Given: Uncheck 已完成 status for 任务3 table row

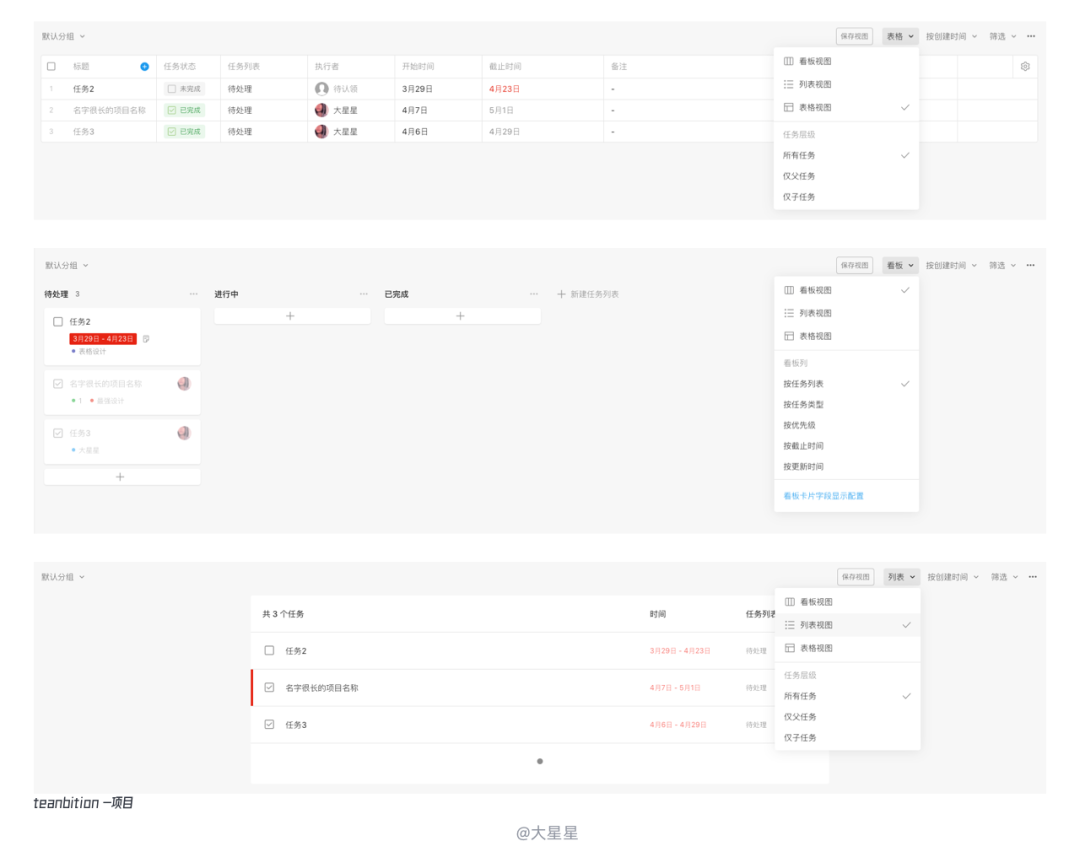Looking at the screenshot, I should click(172, 132).
